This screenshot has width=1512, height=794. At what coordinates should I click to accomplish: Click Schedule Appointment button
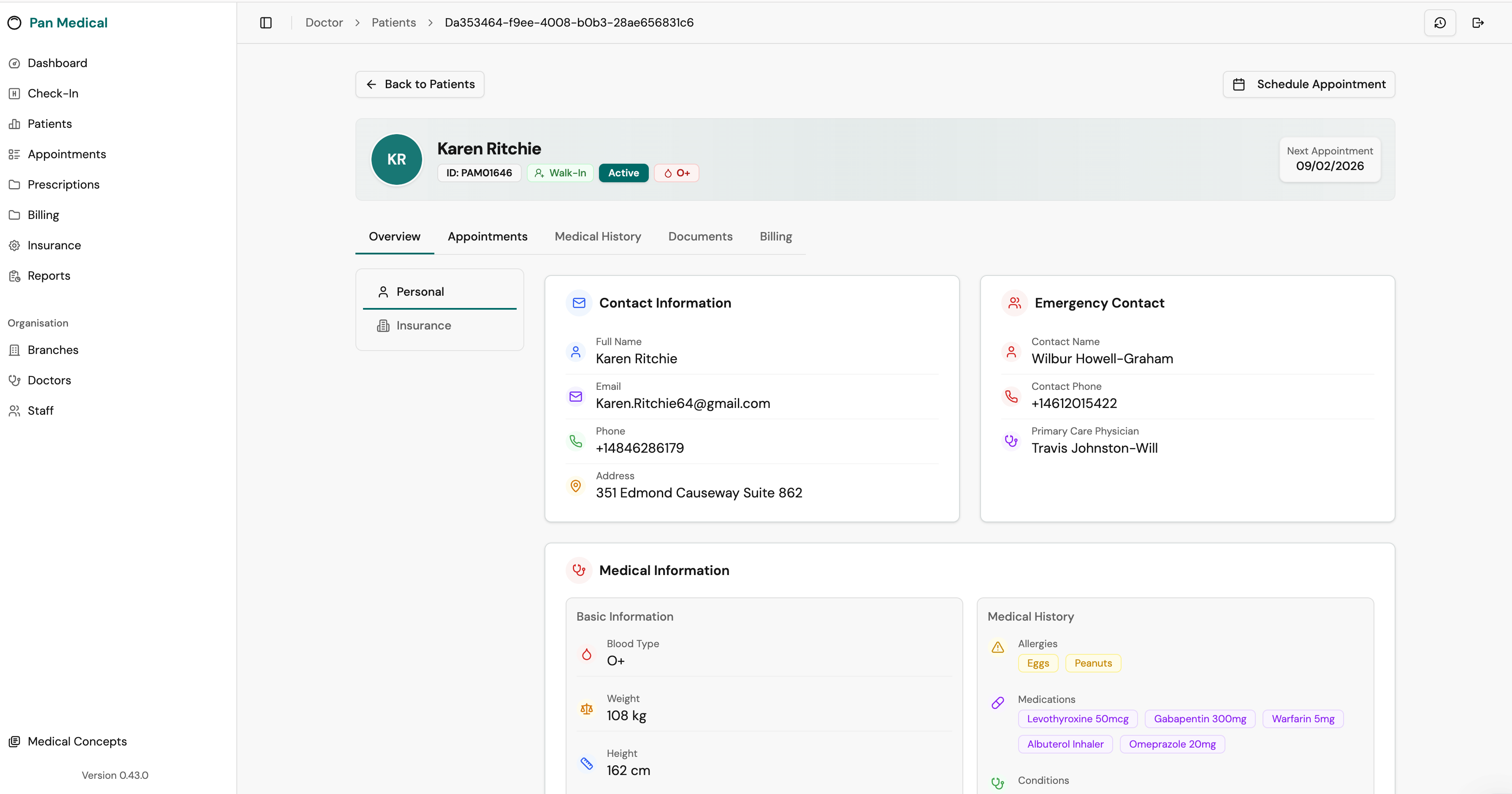pyautogui.click(x=1308, y=84)
